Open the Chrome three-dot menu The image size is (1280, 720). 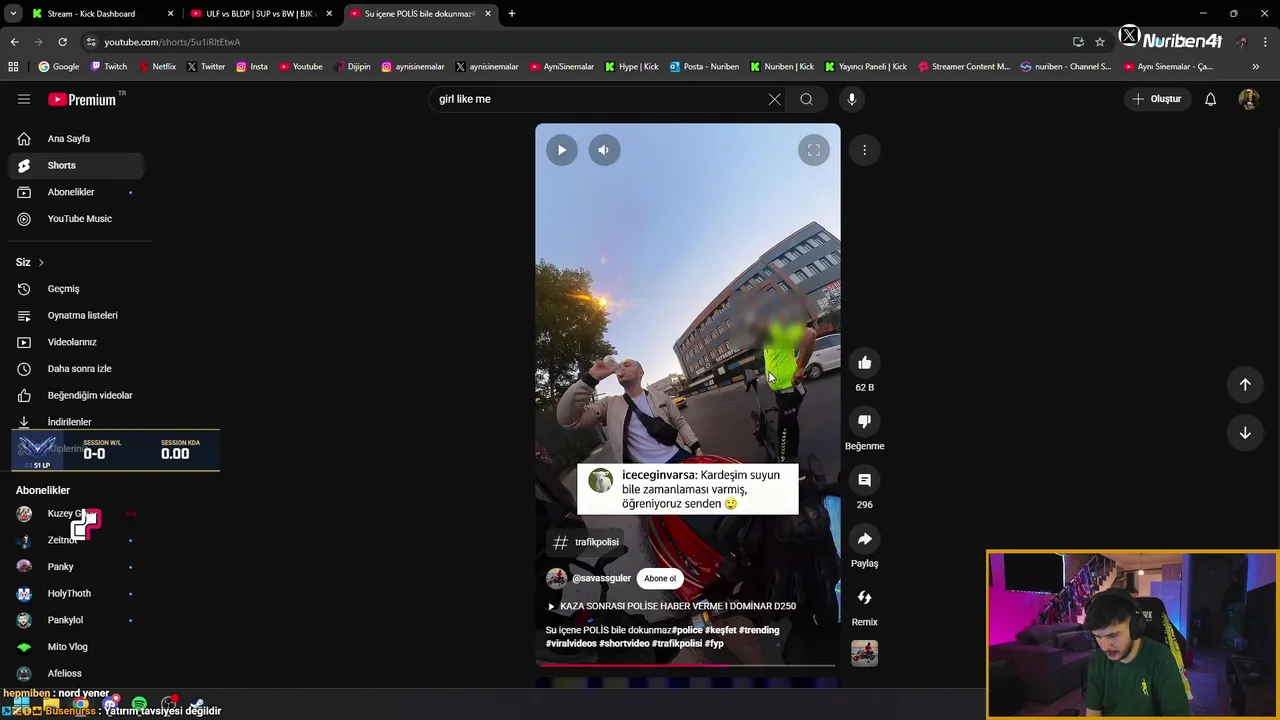coord(1266,42)
